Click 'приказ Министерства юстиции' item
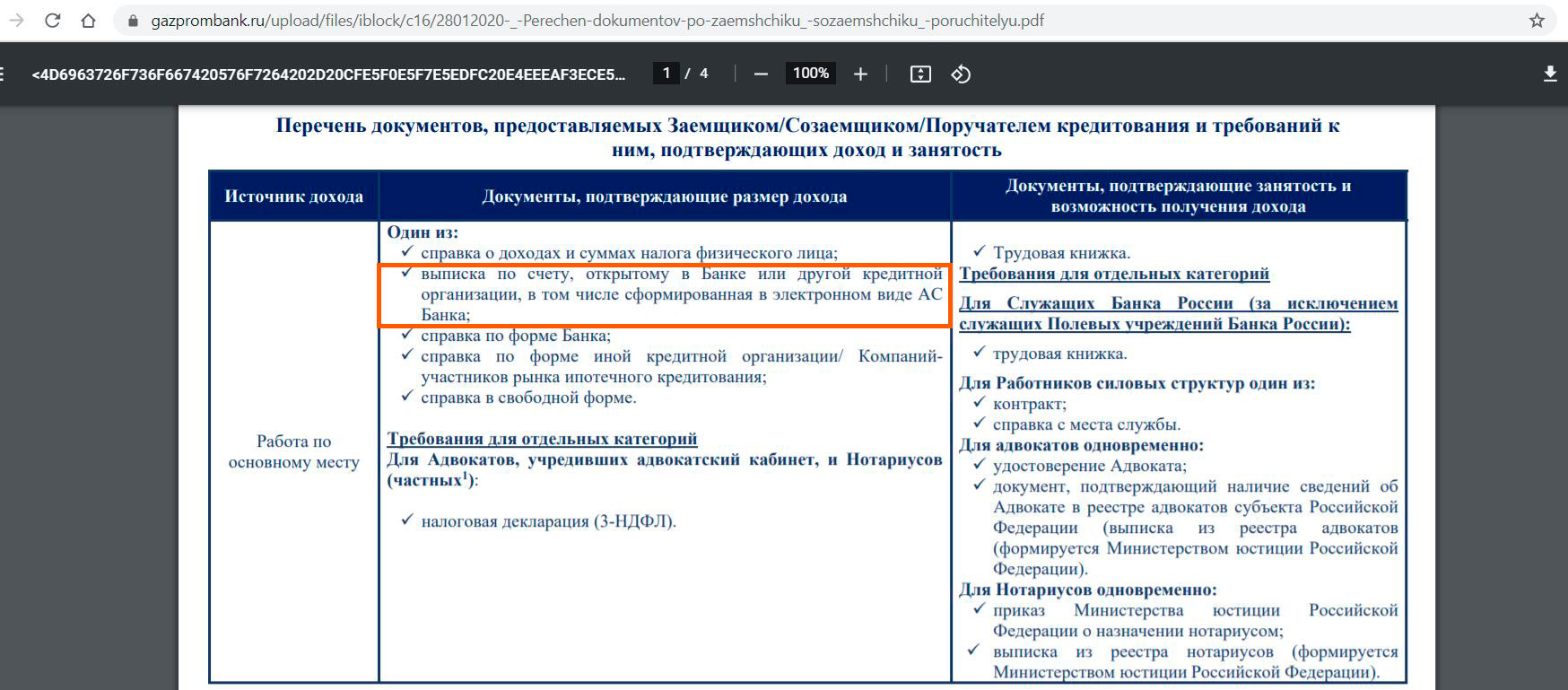The image size is (1568, 690). [1195, 620]
